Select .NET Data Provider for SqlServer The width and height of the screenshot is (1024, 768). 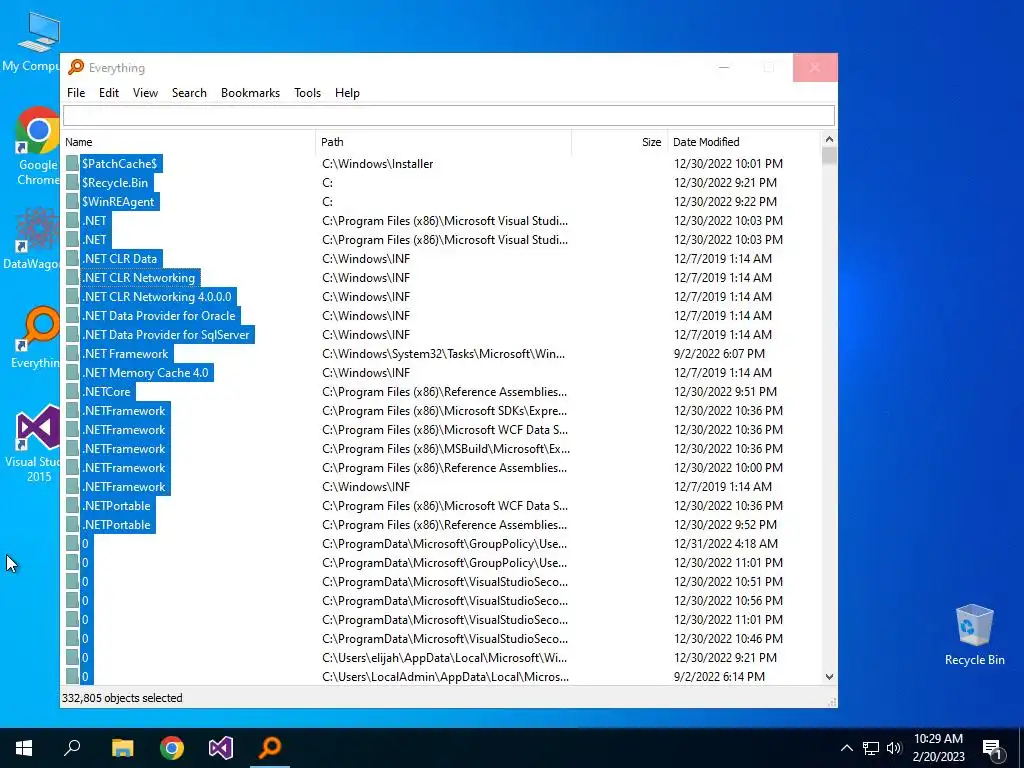(x=166, y=334)
